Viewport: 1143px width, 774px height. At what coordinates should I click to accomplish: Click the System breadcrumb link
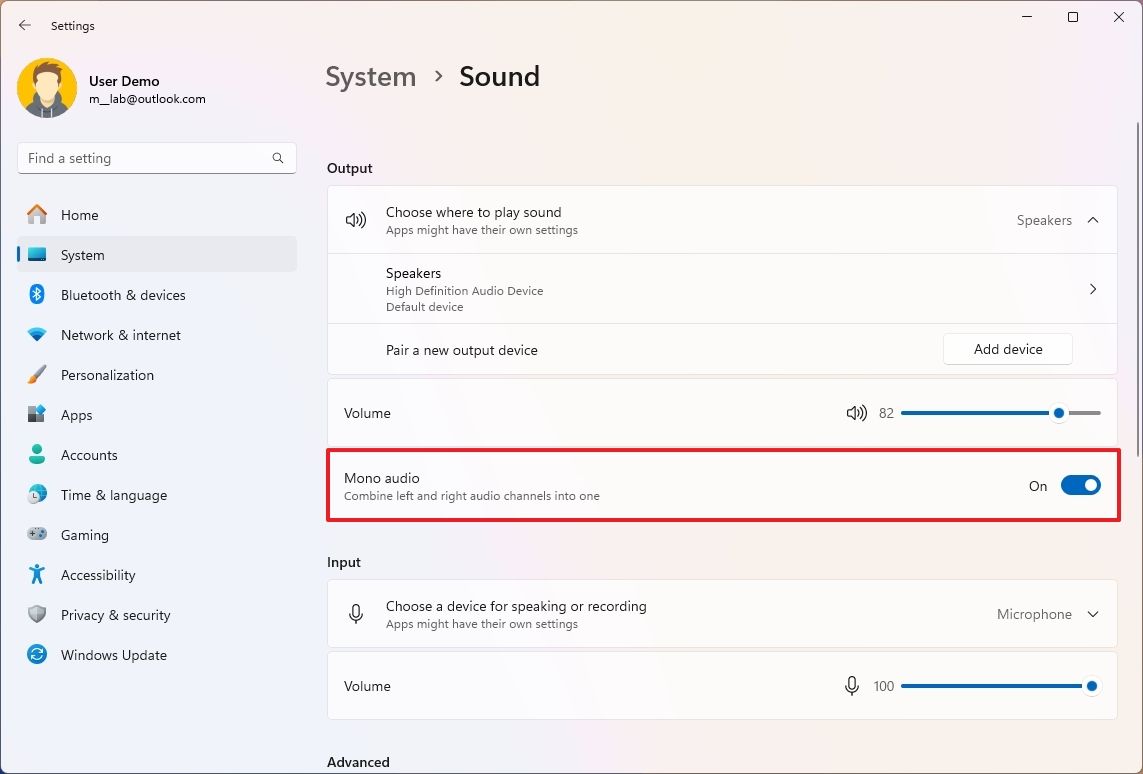click(370, 76)
